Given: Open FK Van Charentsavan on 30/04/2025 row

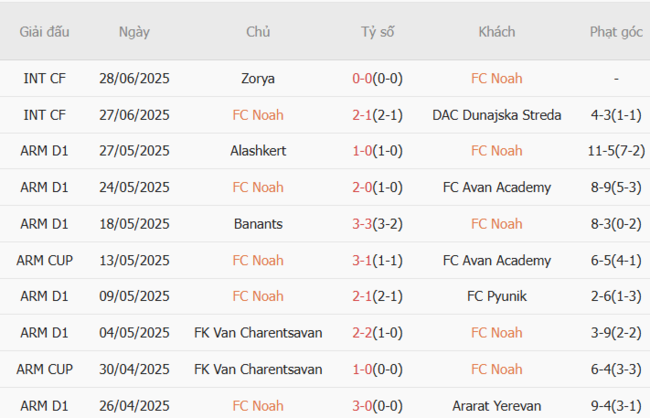Looking at the screenshot, I should [x=258, y=370].
